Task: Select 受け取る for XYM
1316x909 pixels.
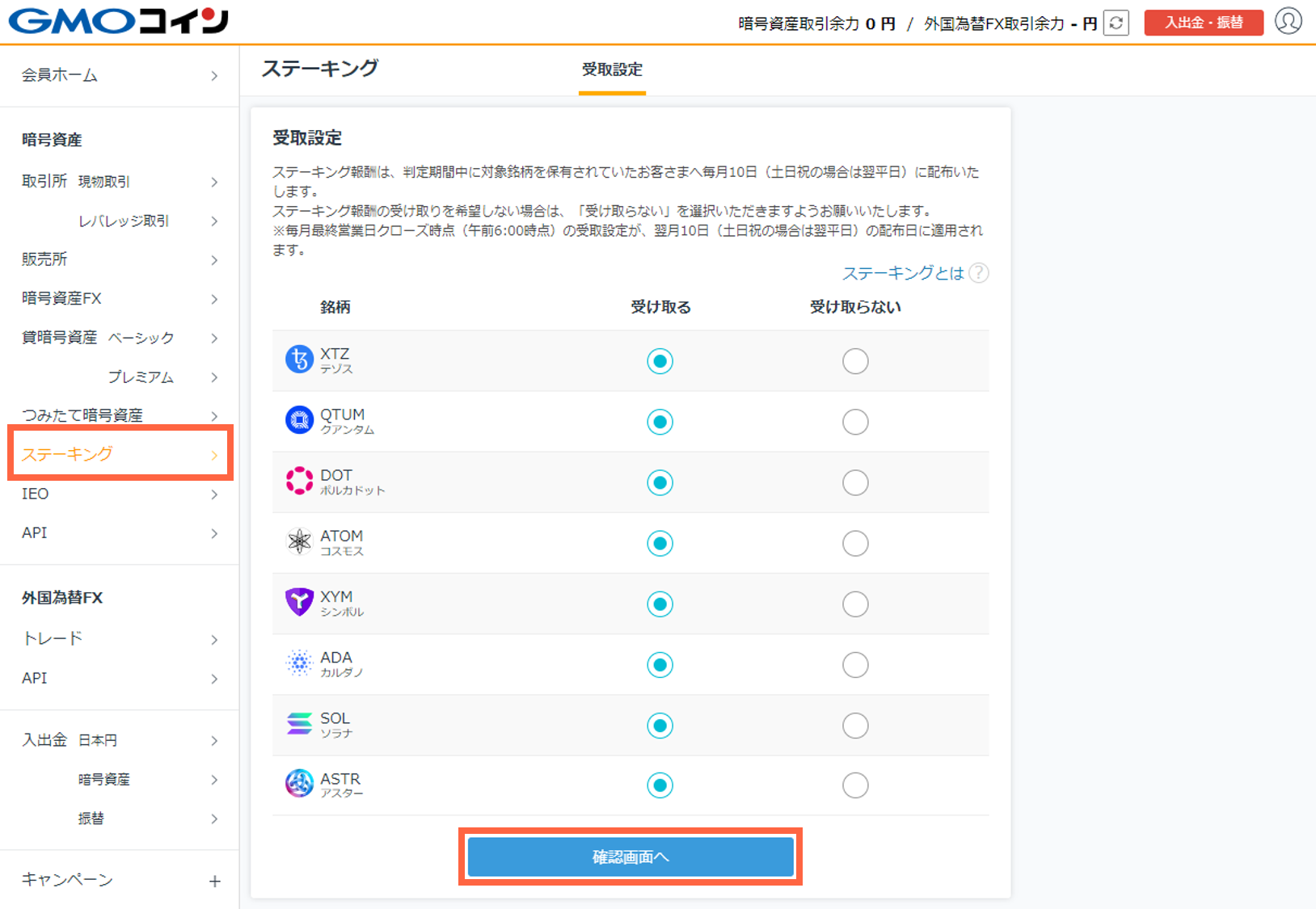Action: pyautogui.click(x=660, y=604)
